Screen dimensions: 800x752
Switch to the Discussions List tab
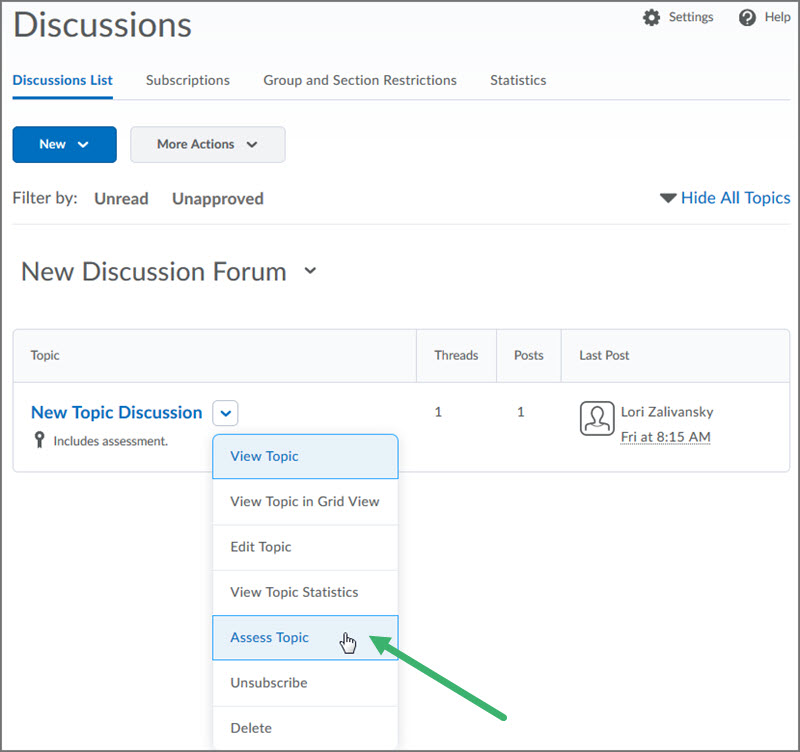point(63,80)
